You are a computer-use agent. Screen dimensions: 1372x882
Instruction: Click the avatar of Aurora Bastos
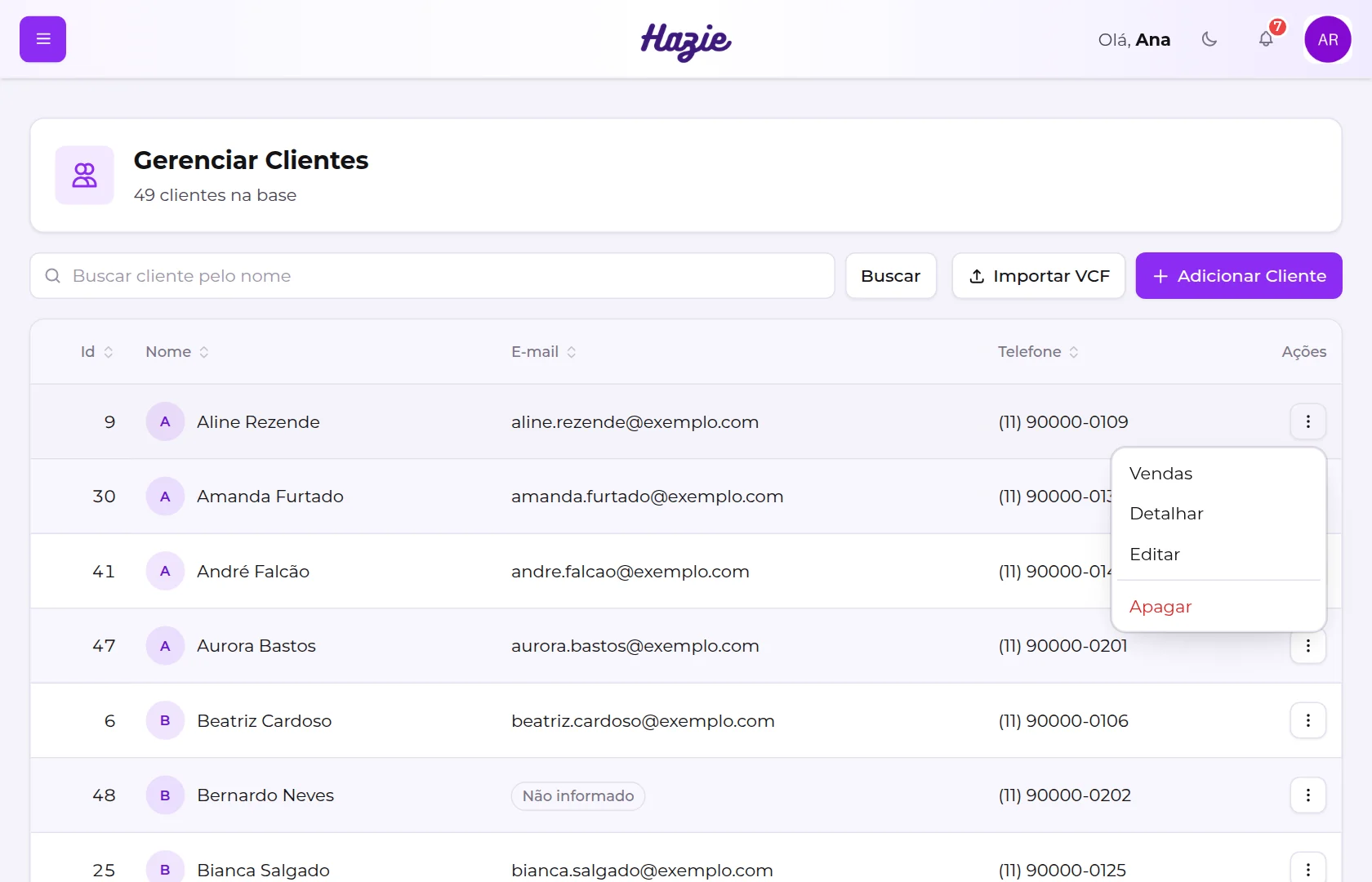point(165,646)
